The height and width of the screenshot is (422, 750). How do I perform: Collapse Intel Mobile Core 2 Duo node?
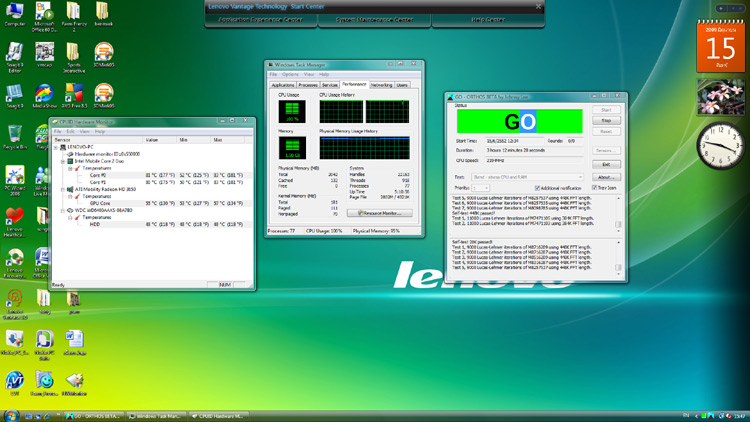tap(63, 161)
